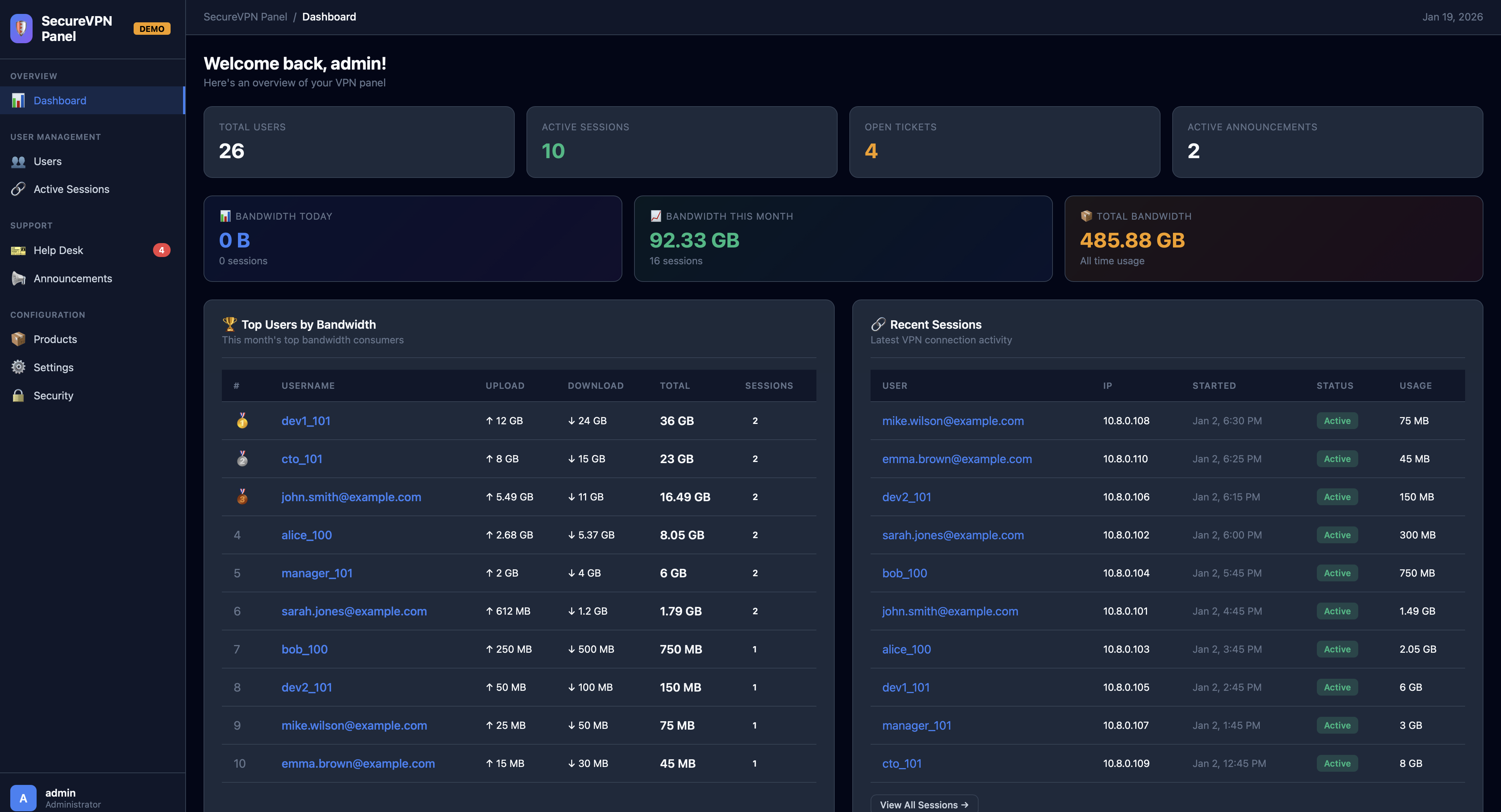This screenshot has height=812, width=1501.
Task: Click the Dashboard bar chart icon
Action: point(18,101)
